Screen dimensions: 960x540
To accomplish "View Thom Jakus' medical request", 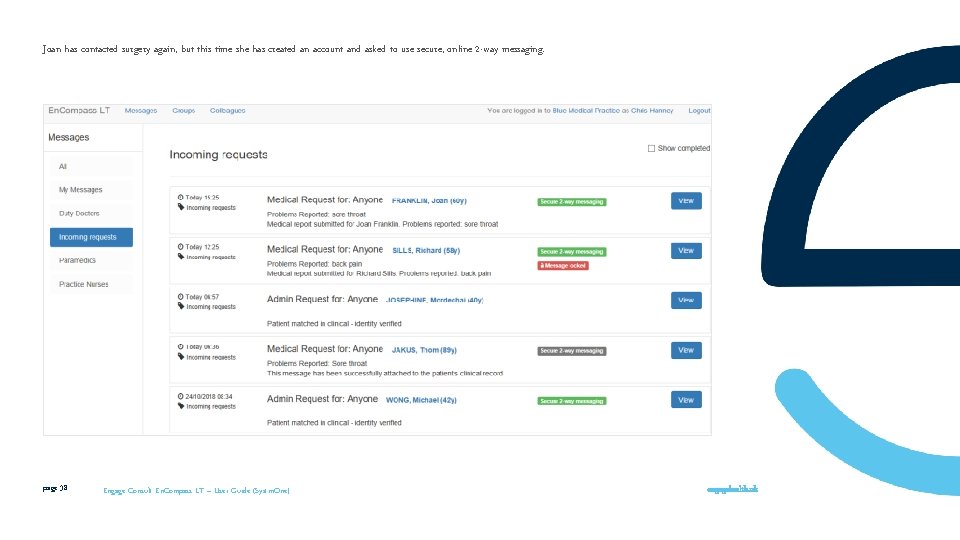I will pyautogui.click(x=686, y=350).
